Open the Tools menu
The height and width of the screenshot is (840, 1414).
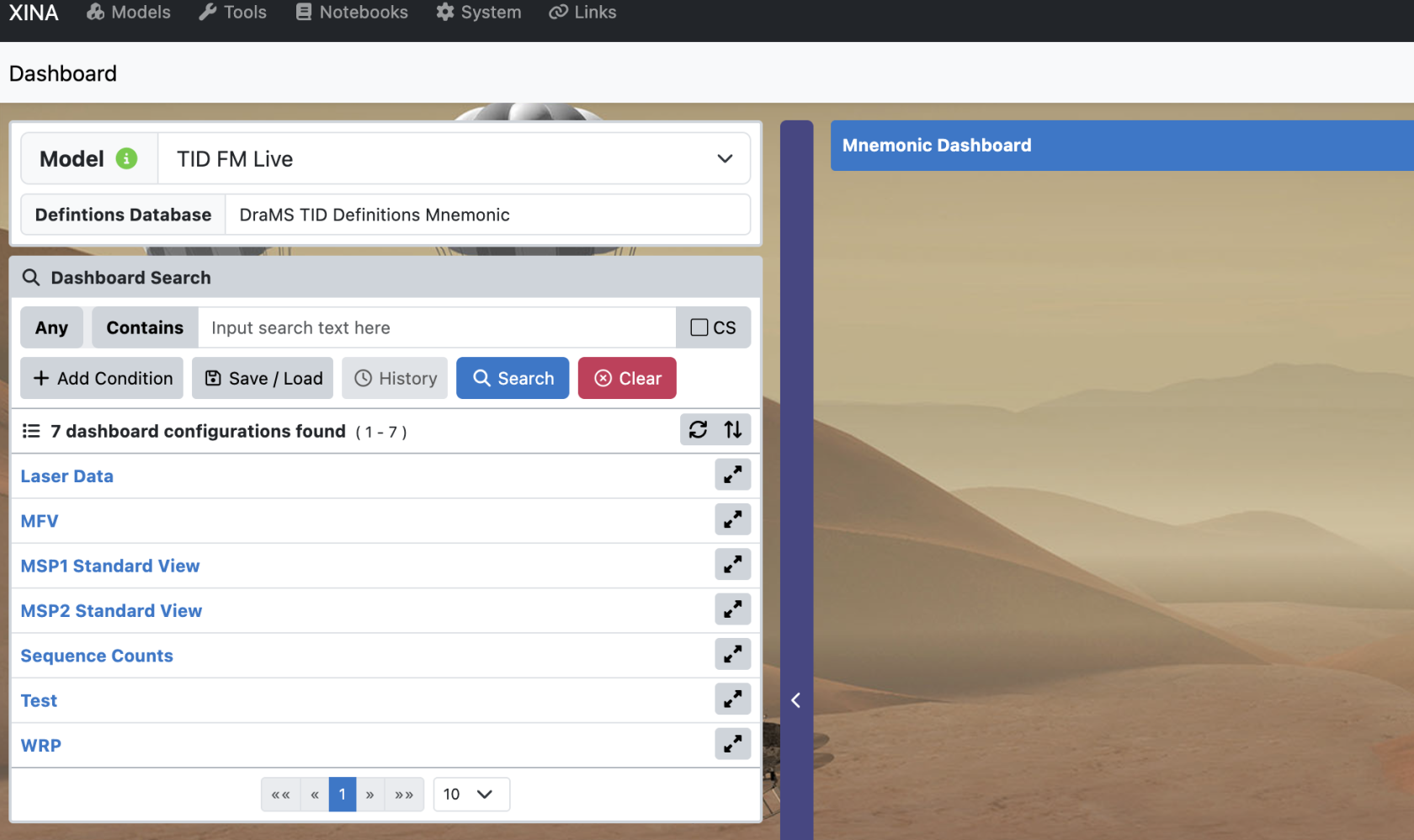click(233, 13)
